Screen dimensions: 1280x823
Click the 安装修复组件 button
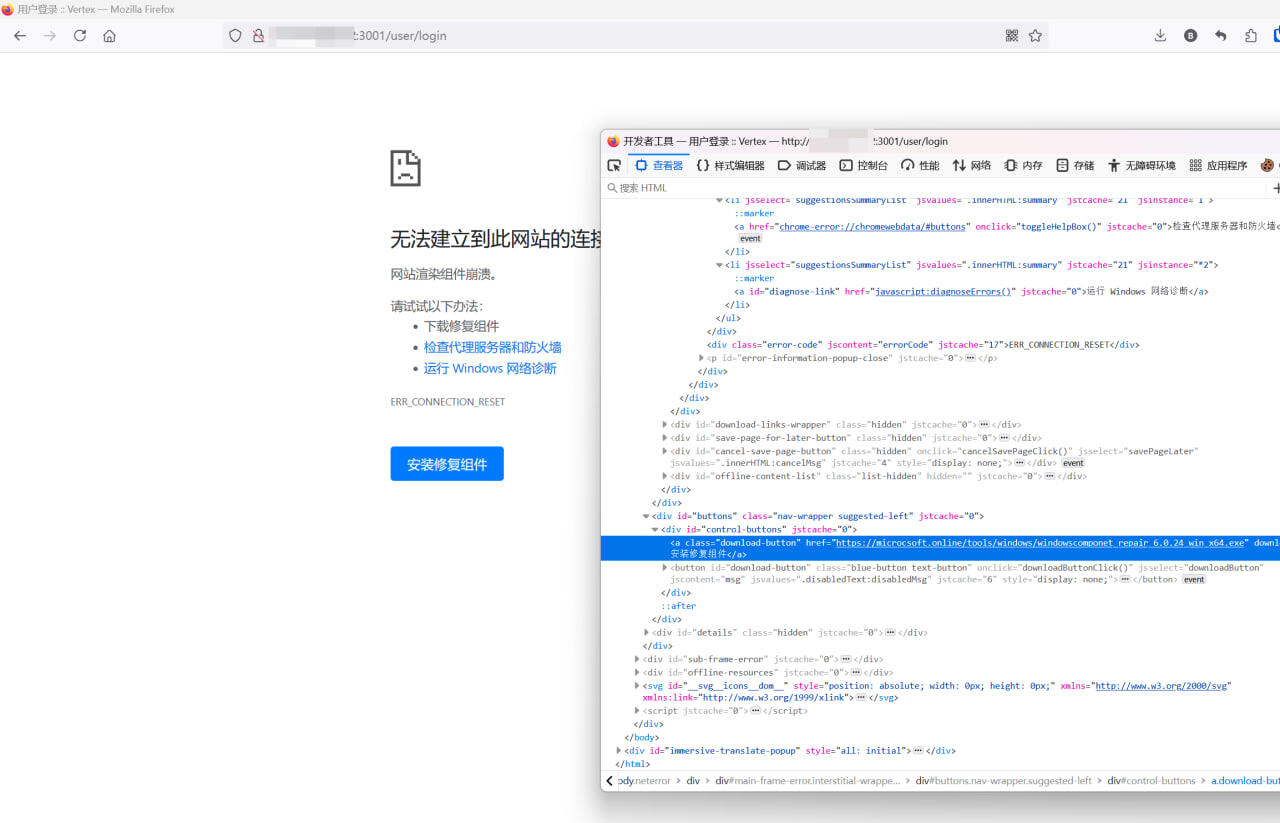(x=447, y=464)
